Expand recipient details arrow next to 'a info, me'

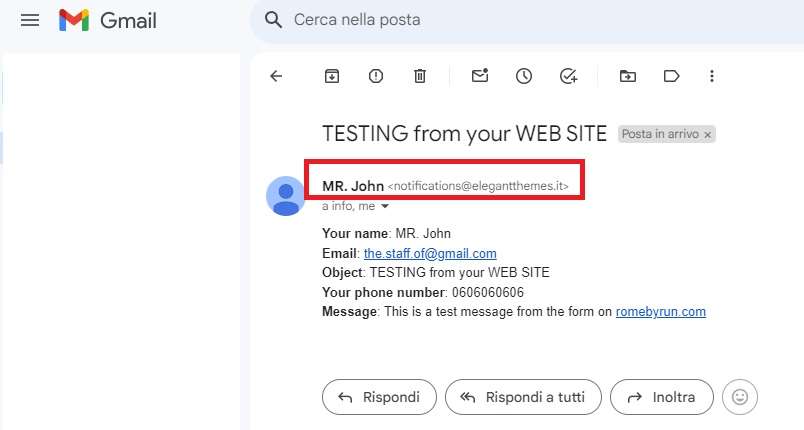point(385,207)
